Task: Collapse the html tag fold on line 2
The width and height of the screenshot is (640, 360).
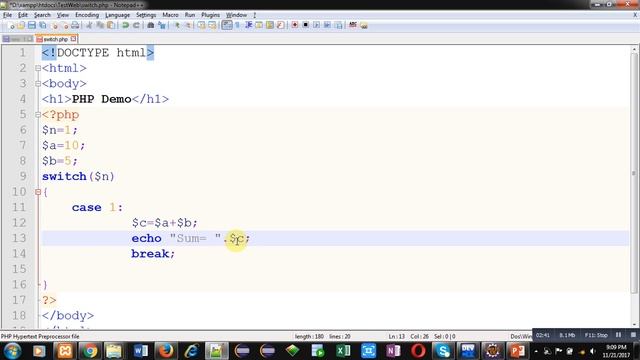Action: (x=38, y=68)
